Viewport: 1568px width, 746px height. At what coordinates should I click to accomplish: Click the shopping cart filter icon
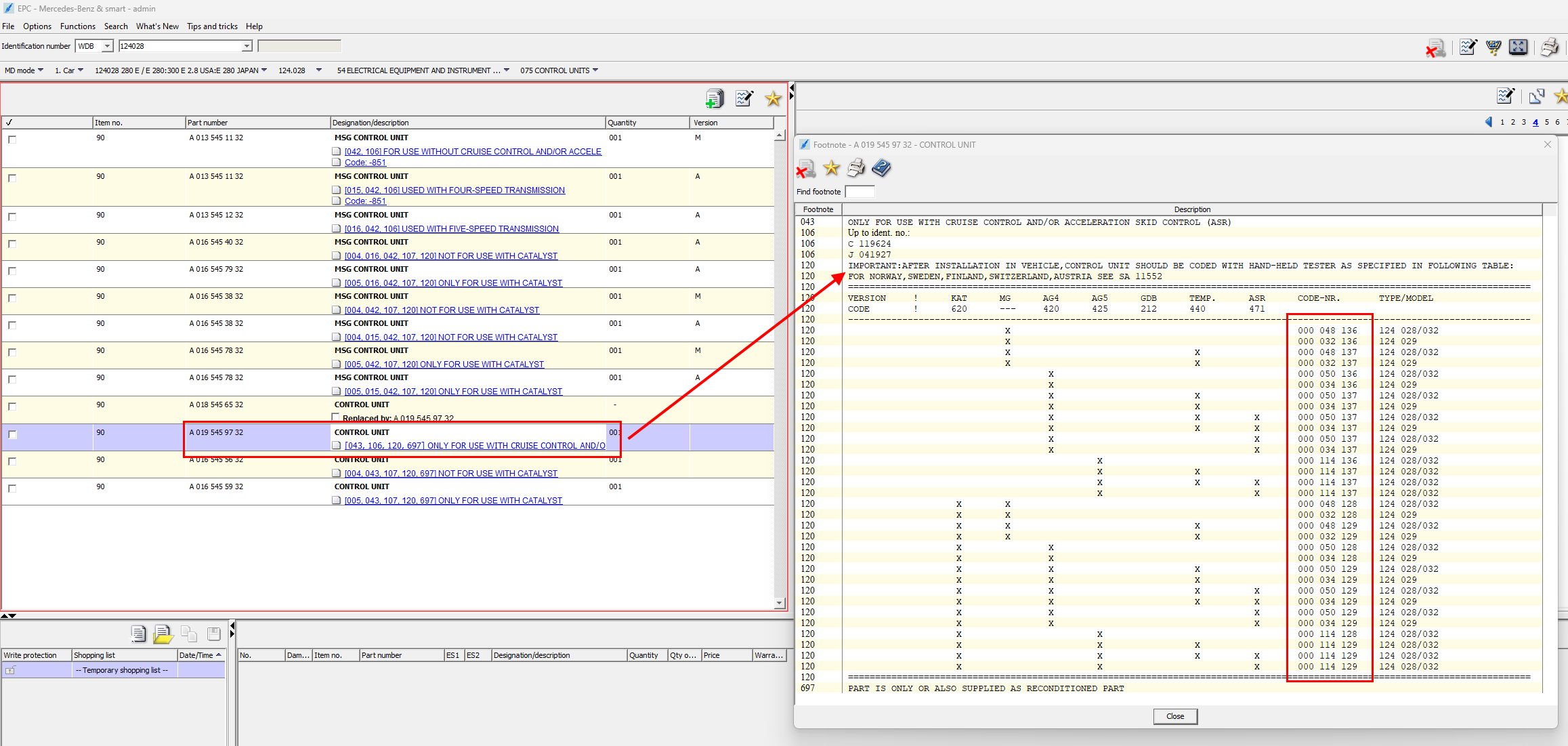click(x=1493, y=47)
